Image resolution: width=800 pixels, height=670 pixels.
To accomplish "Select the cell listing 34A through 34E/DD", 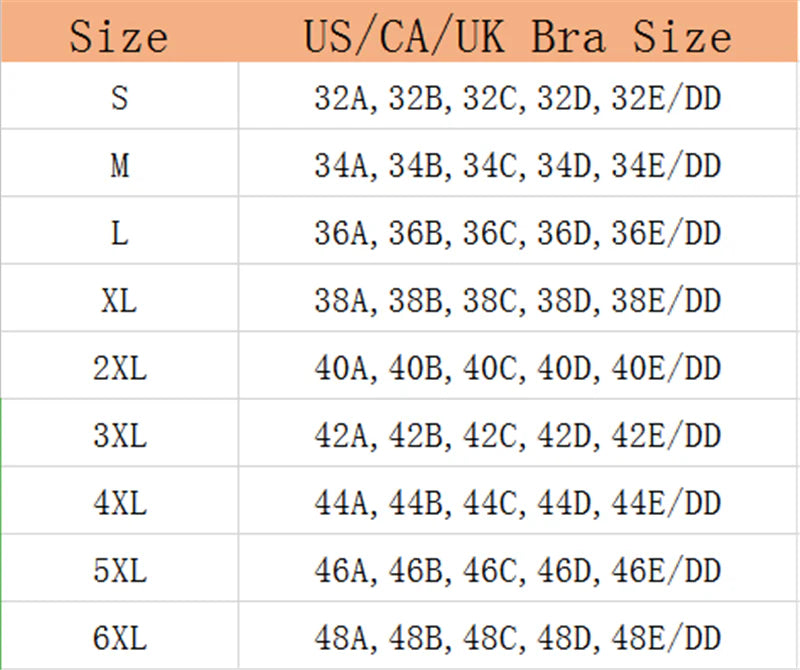I will [518, 166].
